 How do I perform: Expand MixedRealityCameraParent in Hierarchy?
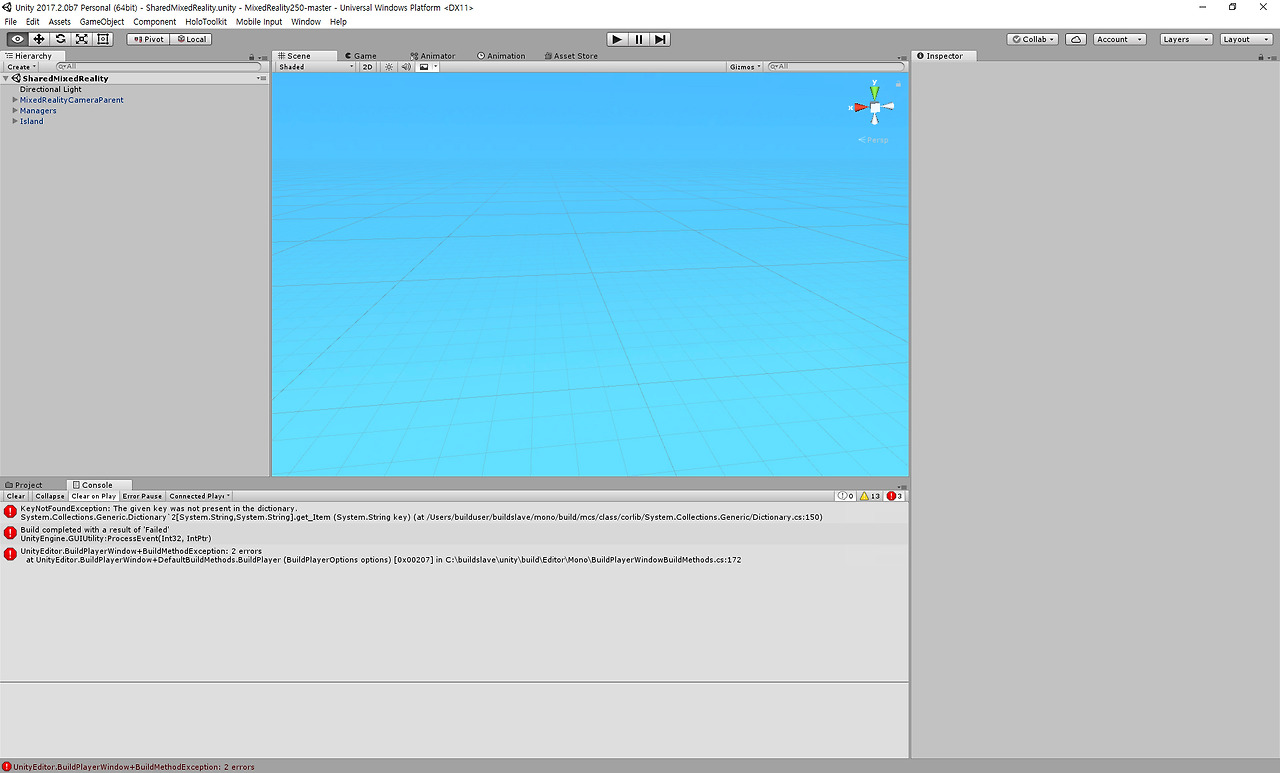pos(15,100)
